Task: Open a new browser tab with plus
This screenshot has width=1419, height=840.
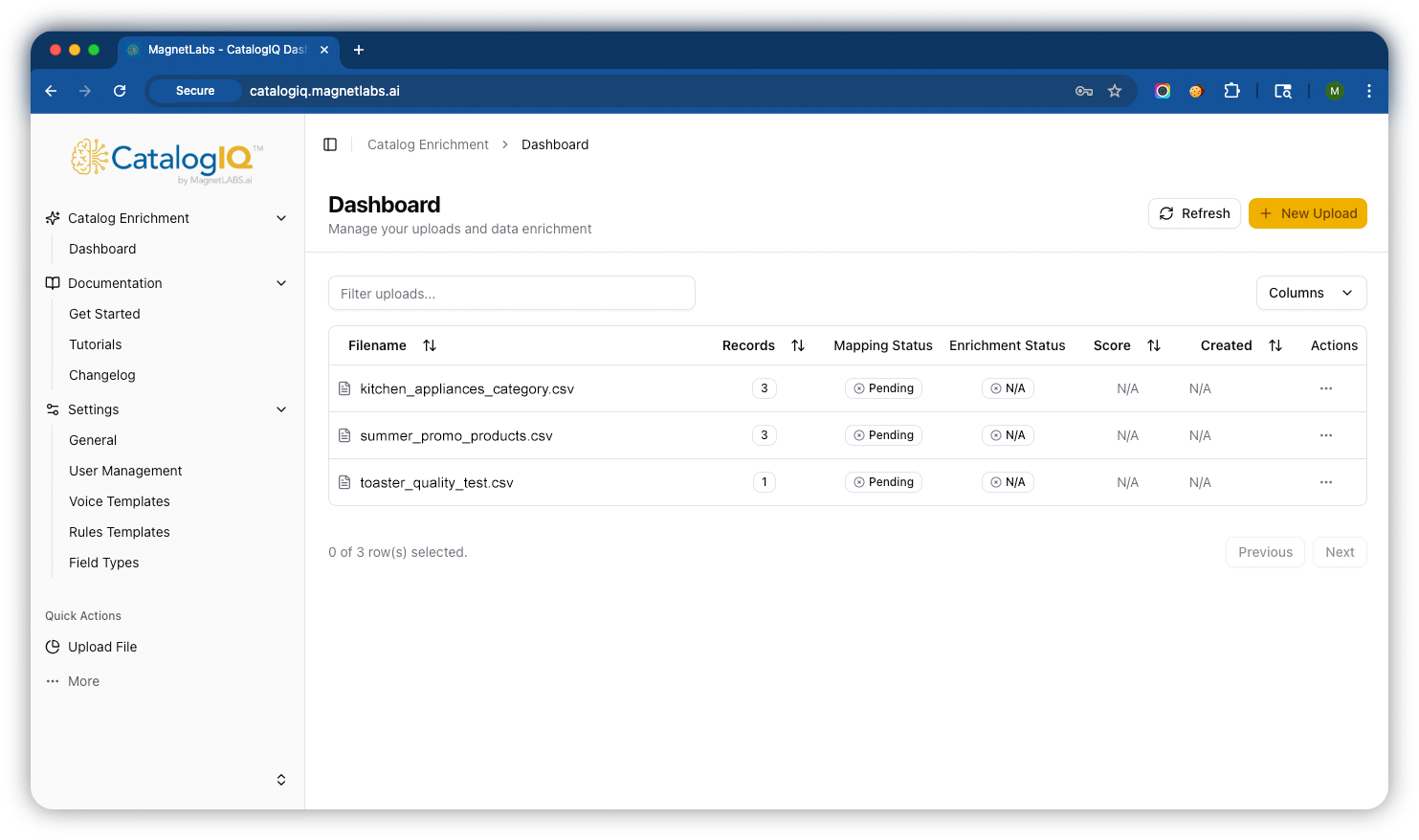Action: click(x=359, y=50)
